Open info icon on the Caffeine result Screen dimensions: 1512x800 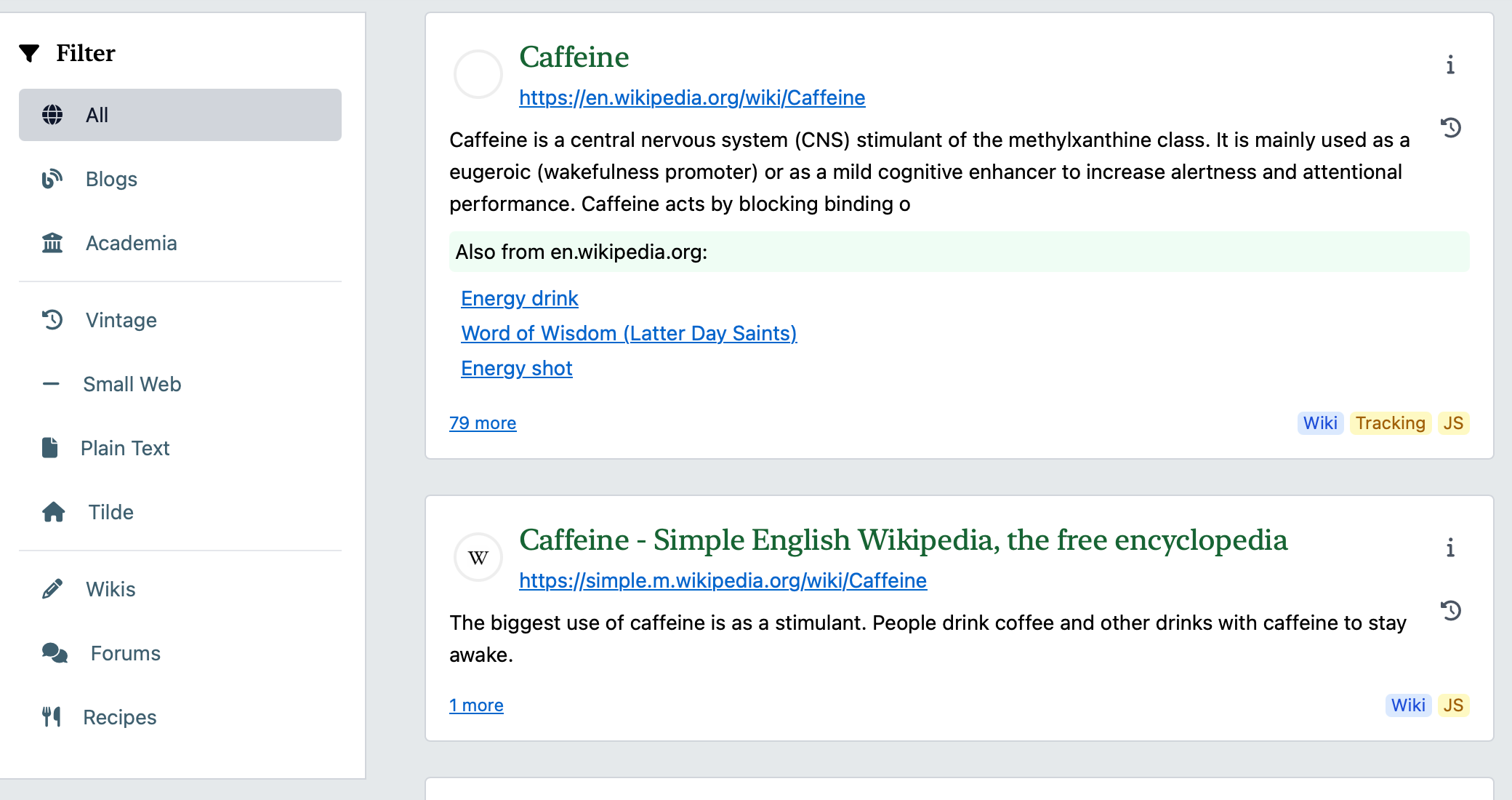(1450, 65)
